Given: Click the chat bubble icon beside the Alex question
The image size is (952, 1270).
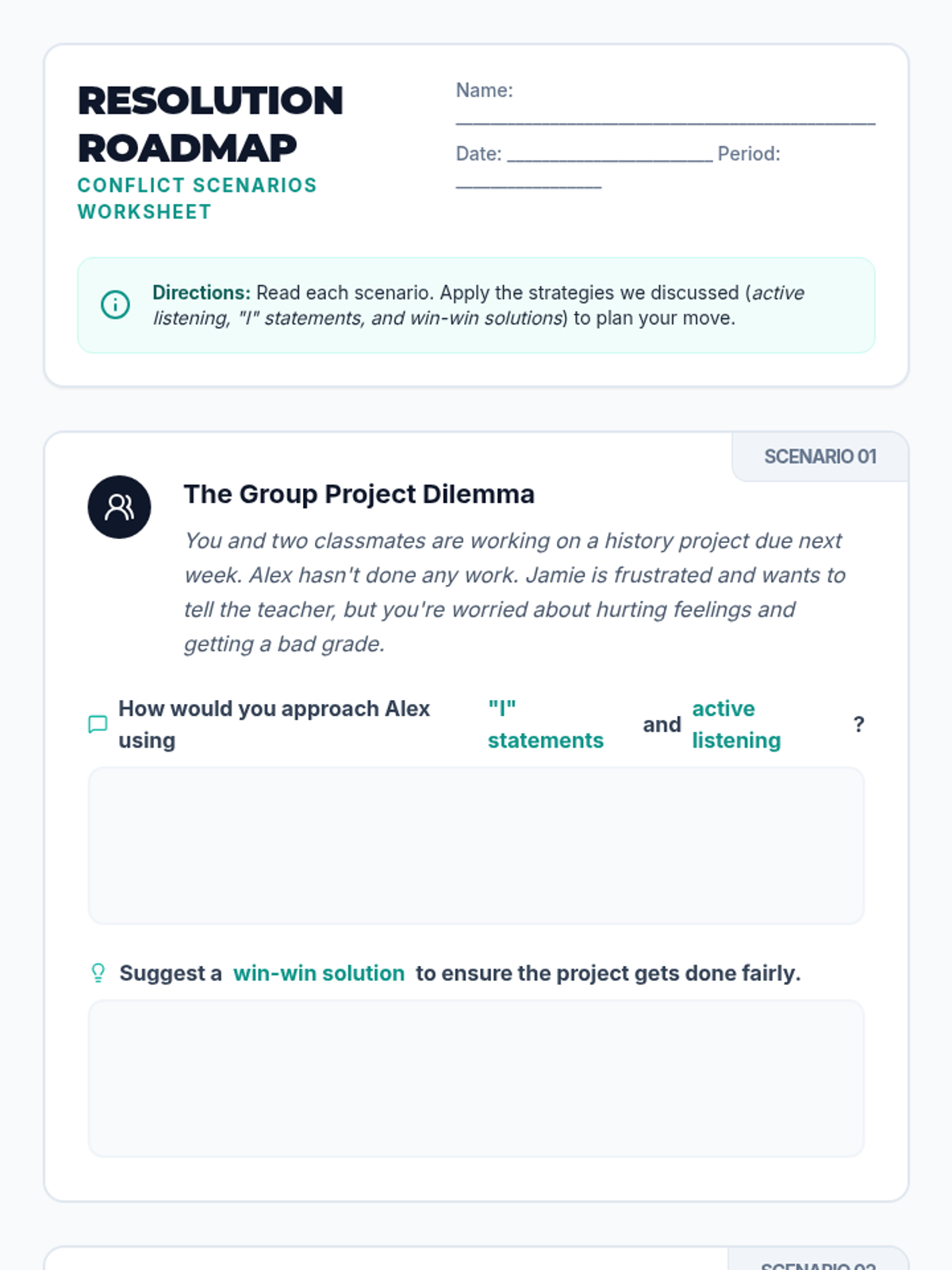Looking at the screenshot, I should (x=98, y=724).
